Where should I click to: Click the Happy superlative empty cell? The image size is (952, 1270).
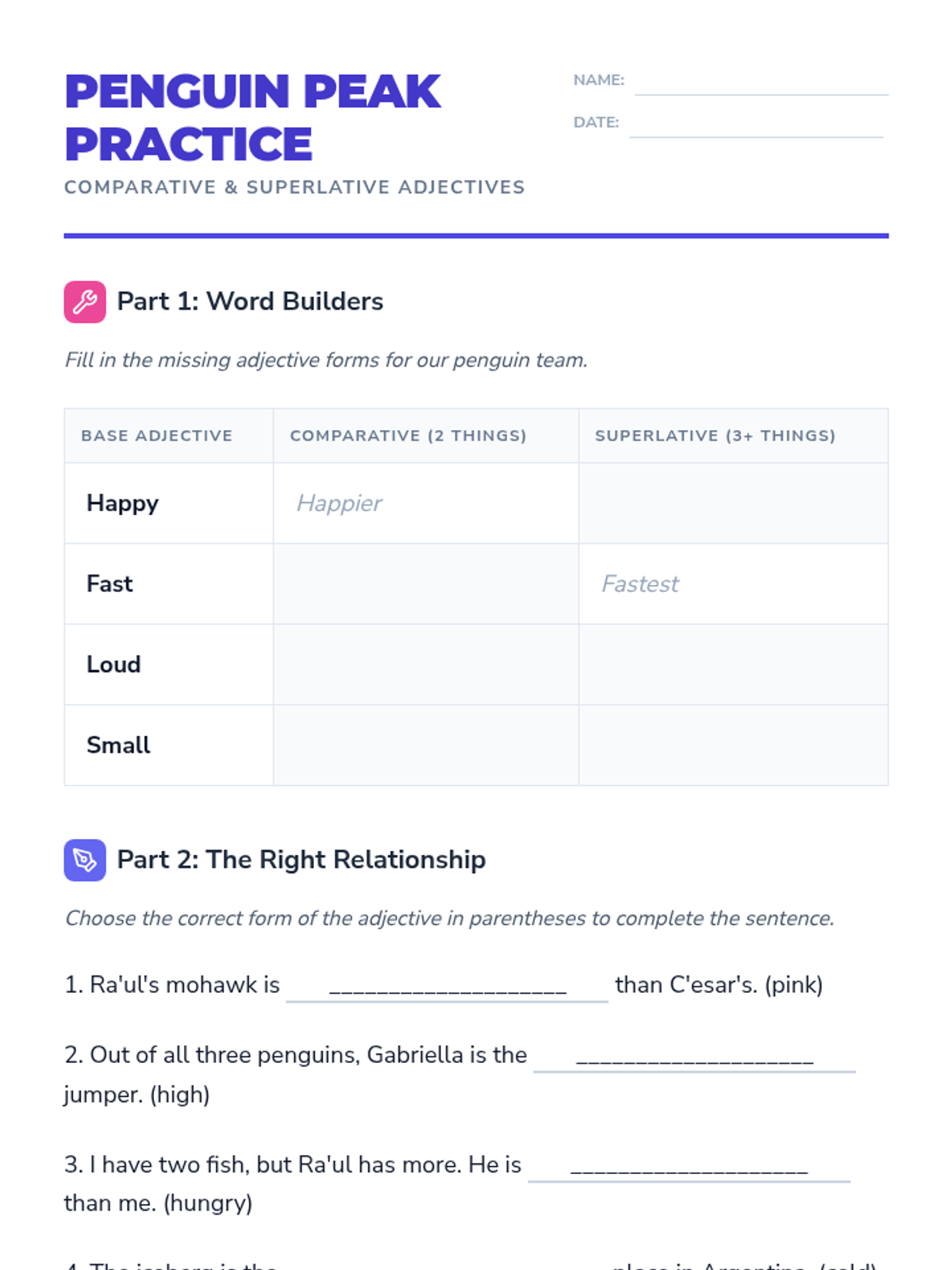[x=733, y=503]
